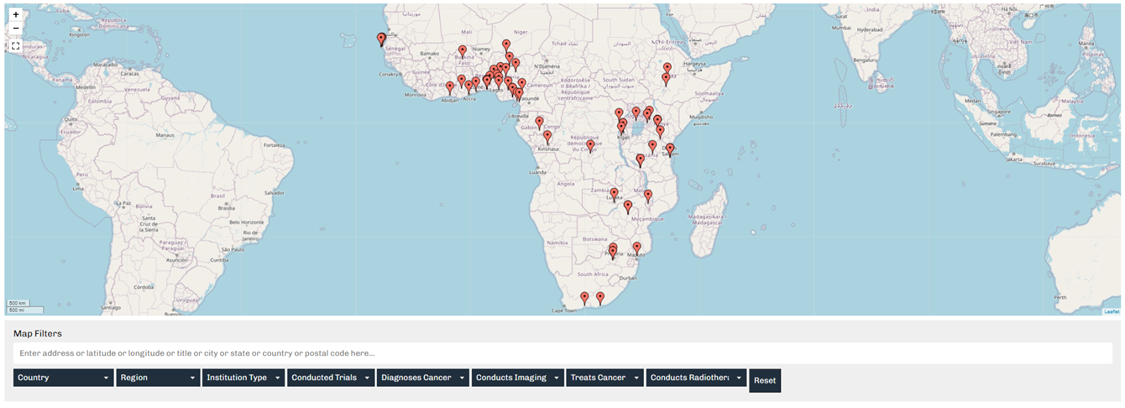Open the Diagnoses Cancer dropdown
1125x408 pixels.
pos(423,378)
